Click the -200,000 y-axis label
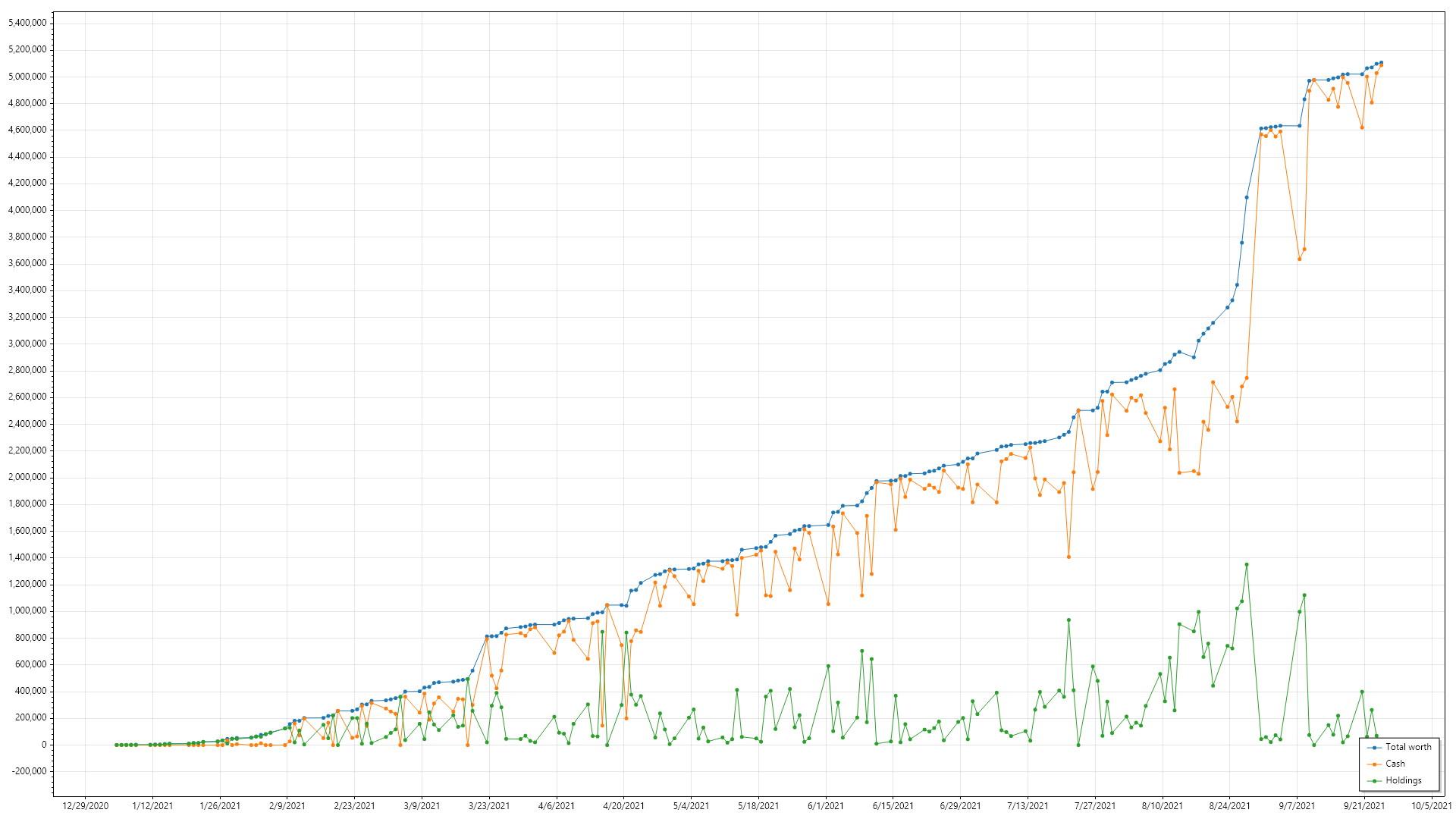This screenshot has width=1456, height=819. click(x=30, y=771)
